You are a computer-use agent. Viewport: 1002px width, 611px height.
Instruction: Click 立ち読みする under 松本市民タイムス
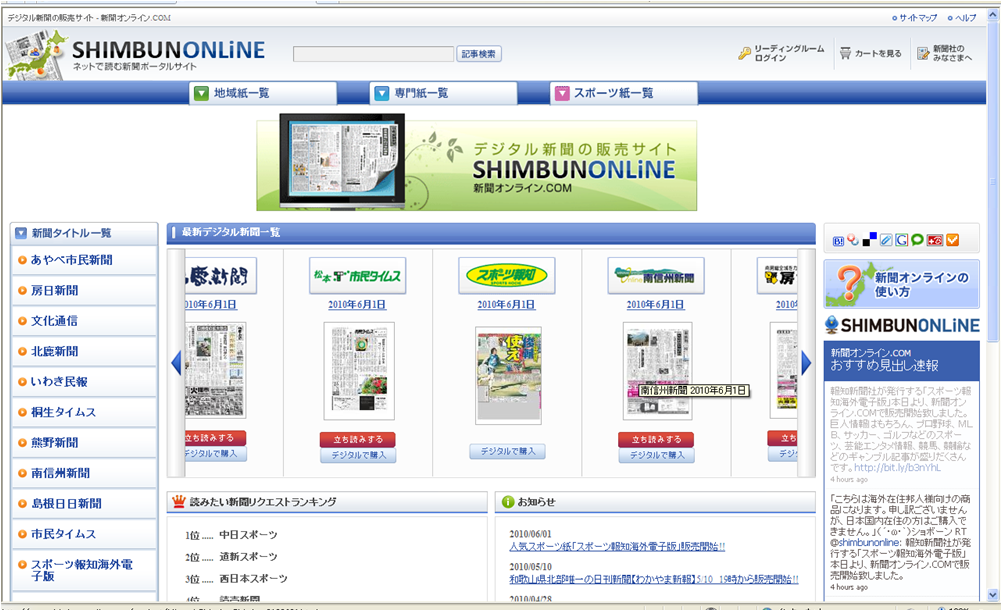[x=358, y=439]
